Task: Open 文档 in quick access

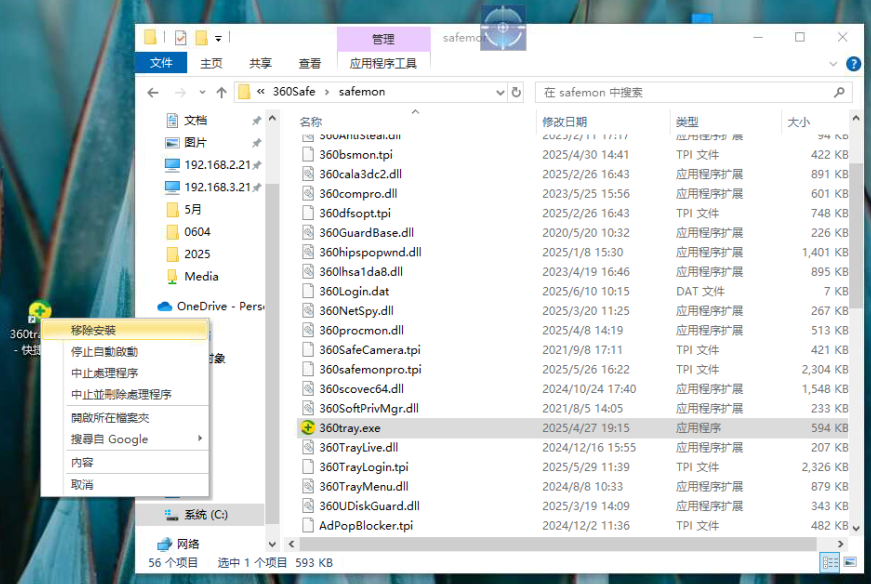Action: (x=194, y=120)
